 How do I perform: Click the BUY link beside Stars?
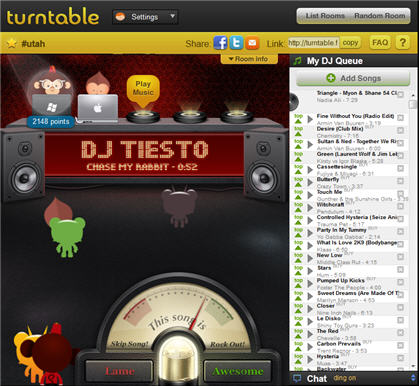[x=337, y=266]
